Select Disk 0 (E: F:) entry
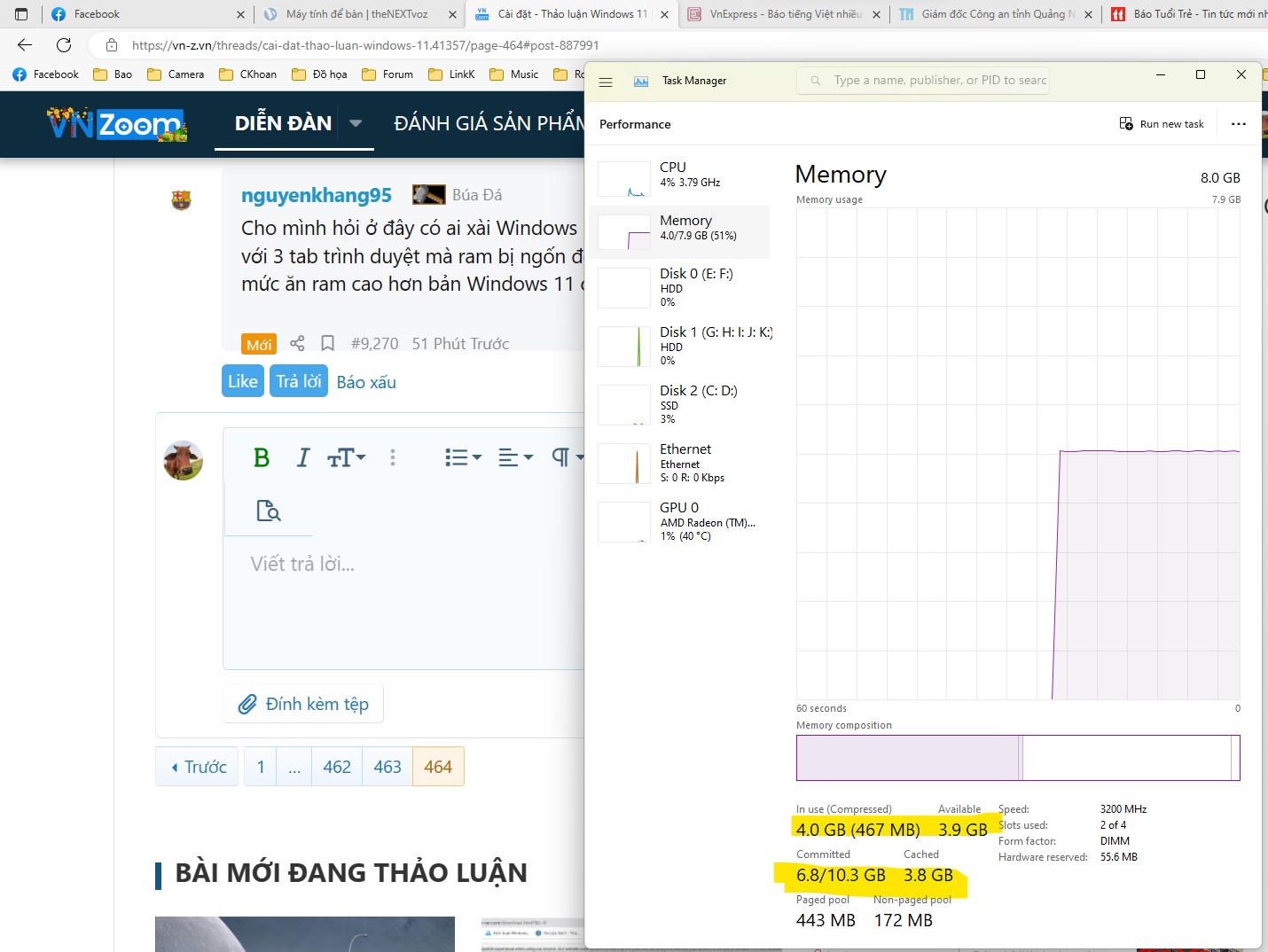 [679, 287]
